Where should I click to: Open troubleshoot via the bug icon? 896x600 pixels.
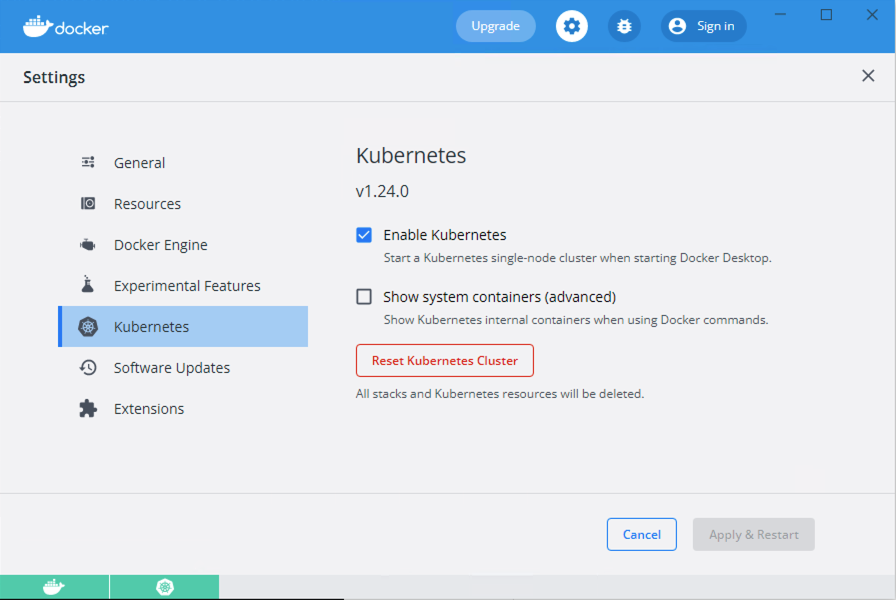point(624,26)
